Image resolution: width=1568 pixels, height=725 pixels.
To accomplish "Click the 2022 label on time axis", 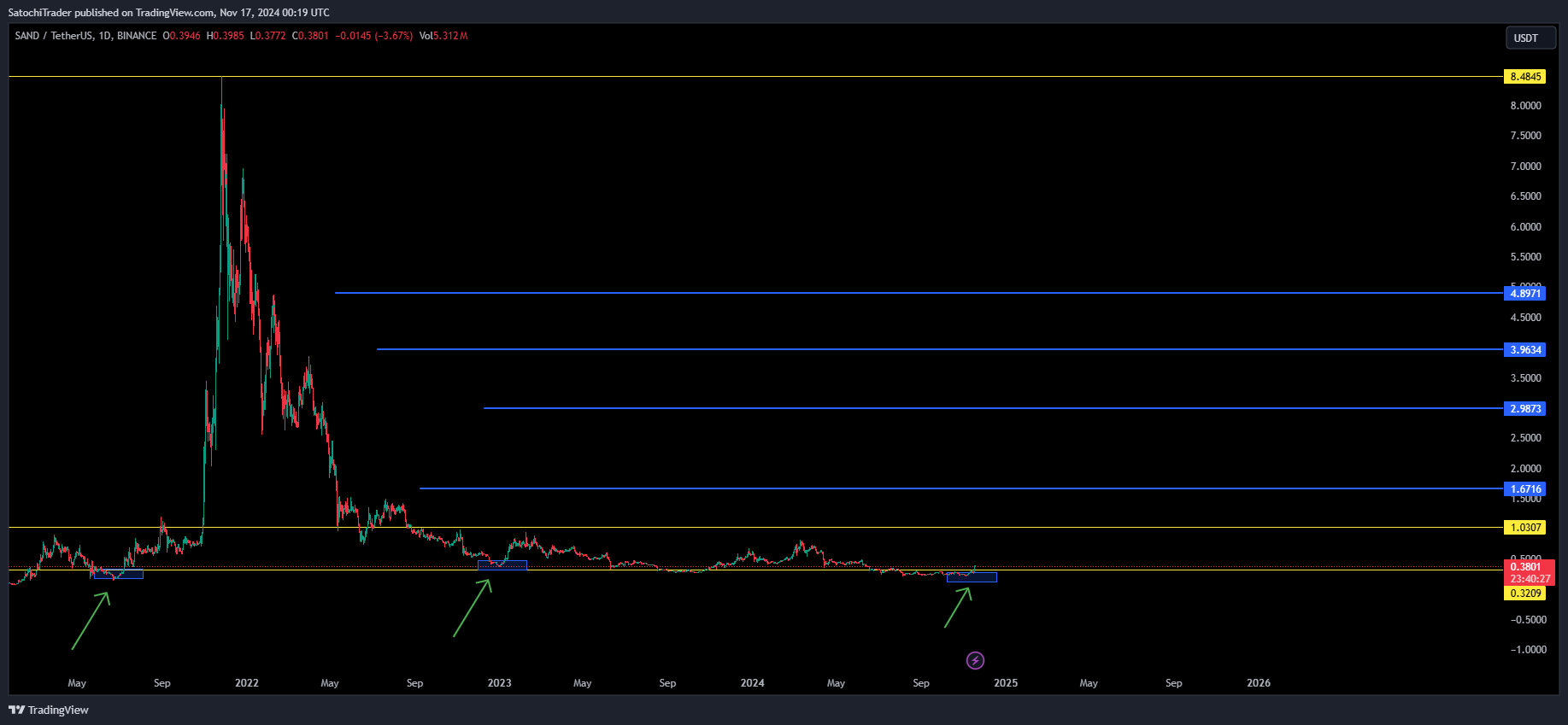I will tap(247, 682).
